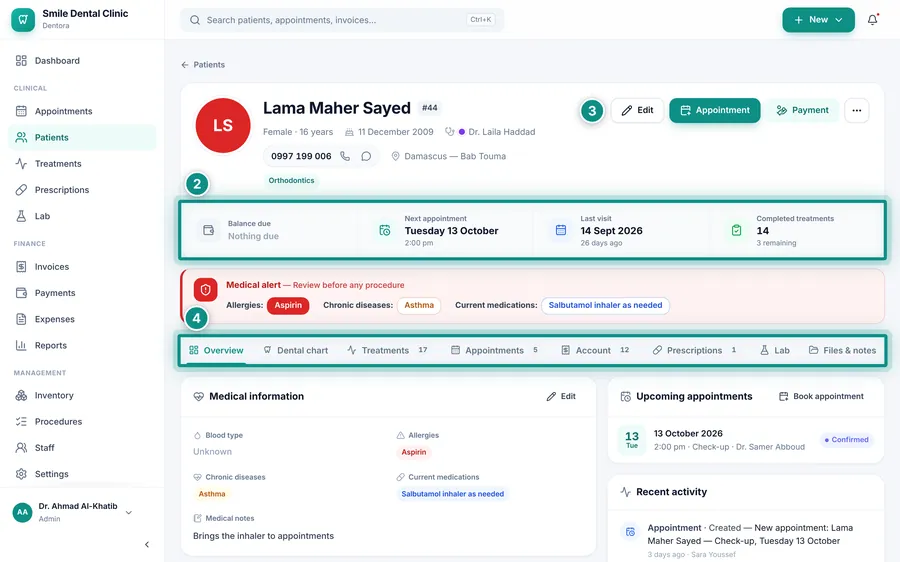Select Patients in the sidebar

tap(82, 137)
